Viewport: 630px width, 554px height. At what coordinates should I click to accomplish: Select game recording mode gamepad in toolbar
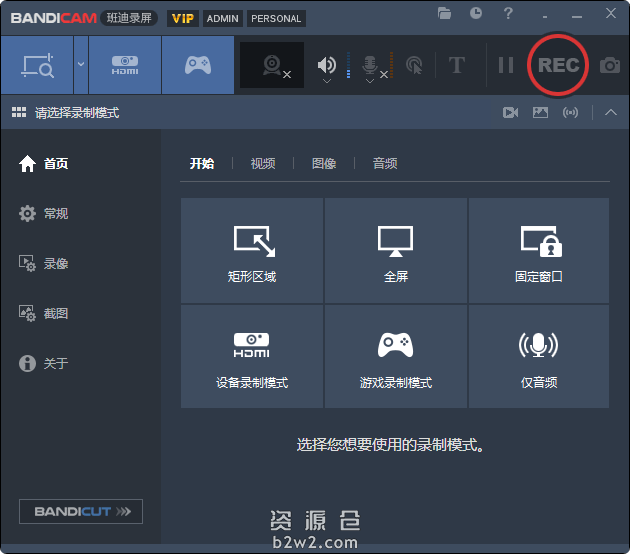198,65
